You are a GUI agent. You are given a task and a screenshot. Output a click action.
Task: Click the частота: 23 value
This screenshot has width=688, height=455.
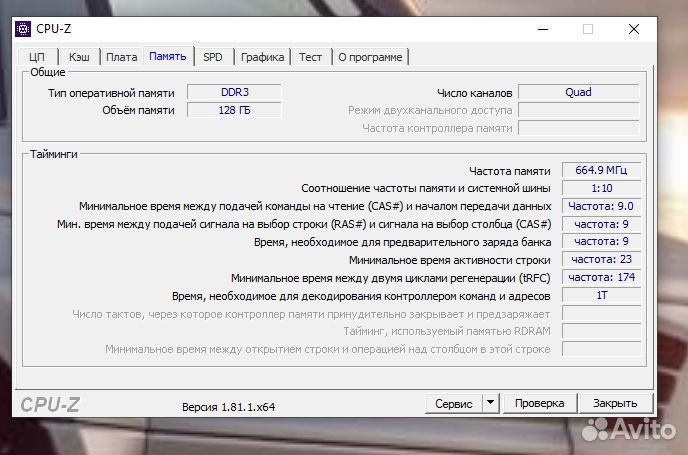click(601, 259)
